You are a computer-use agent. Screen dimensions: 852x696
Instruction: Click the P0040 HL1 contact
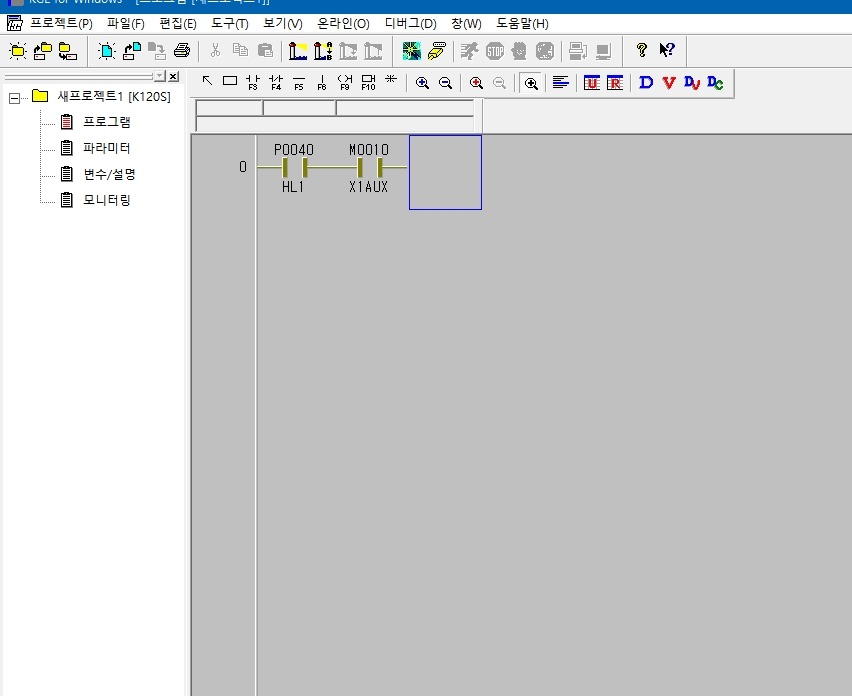pos(294,167)
